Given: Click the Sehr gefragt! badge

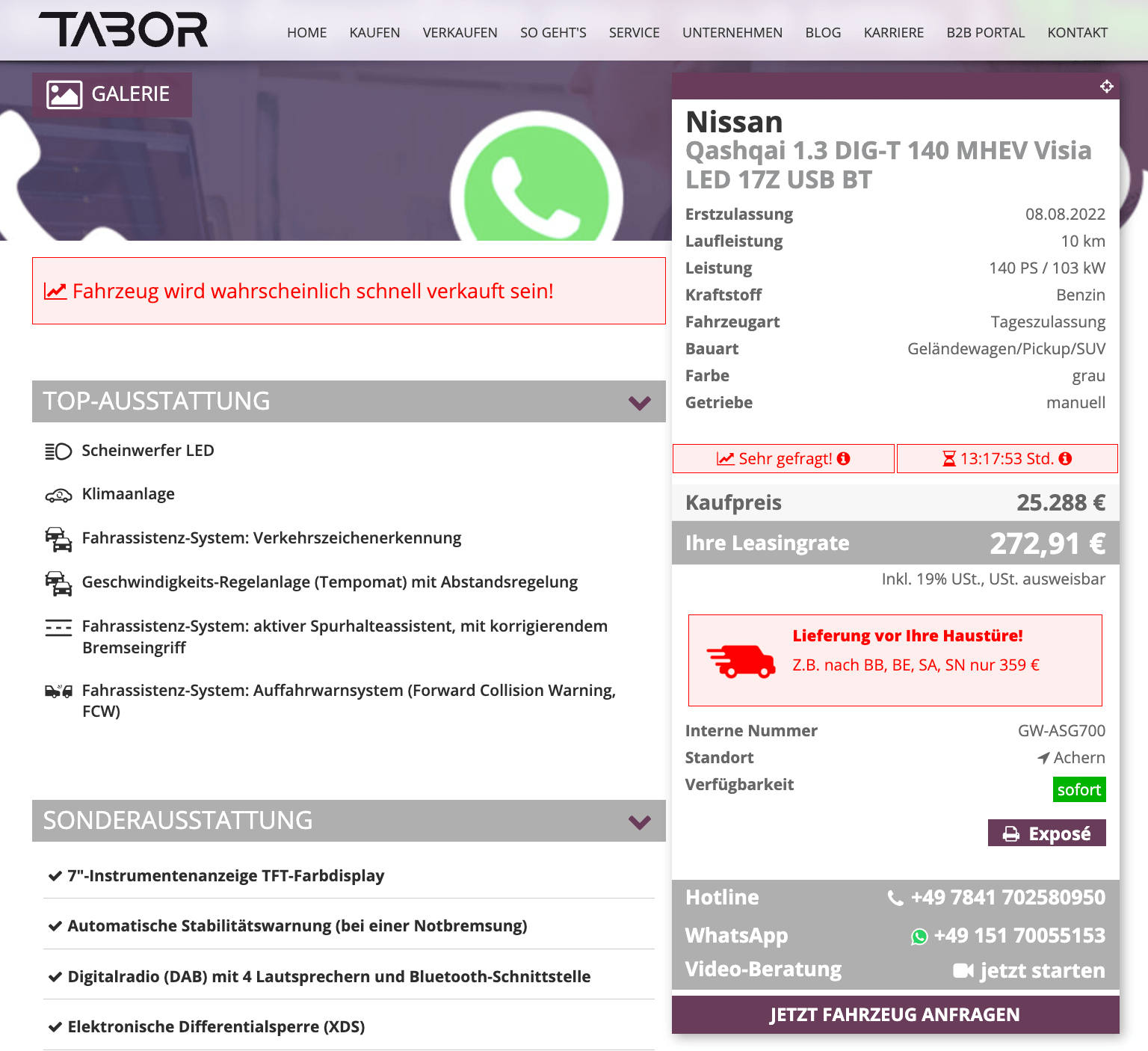Looking at the screenshot, I should click(783, 459).
